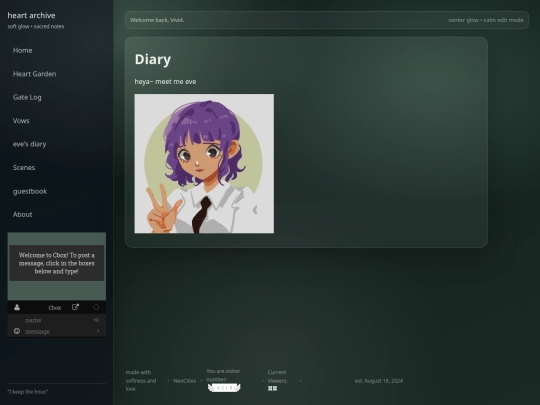Click 'You are visitor number:' label
Image resolution: width=540 pixels, height=405 pixels.
223,375
